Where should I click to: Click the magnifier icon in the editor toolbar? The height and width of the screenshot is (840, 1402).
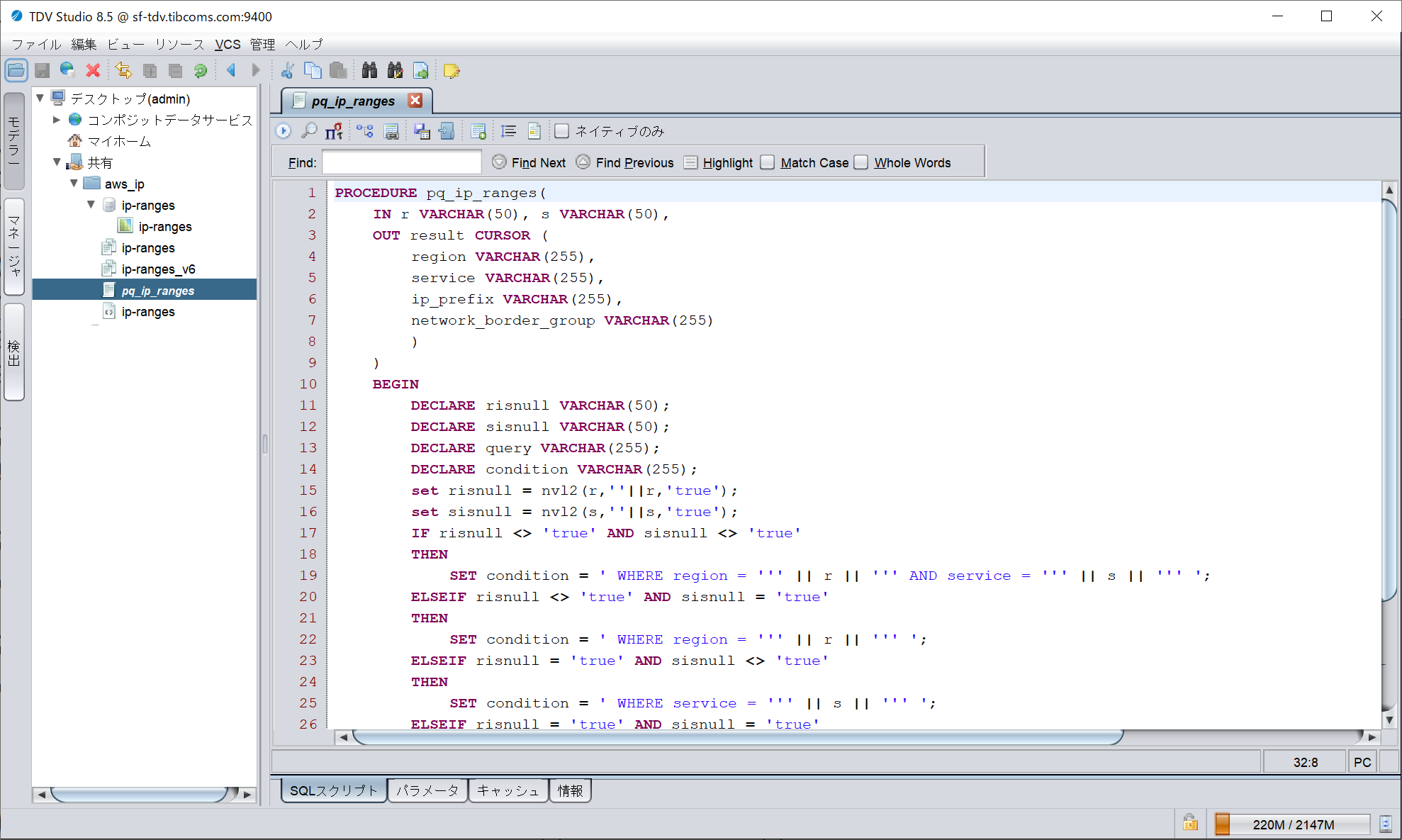309,131
